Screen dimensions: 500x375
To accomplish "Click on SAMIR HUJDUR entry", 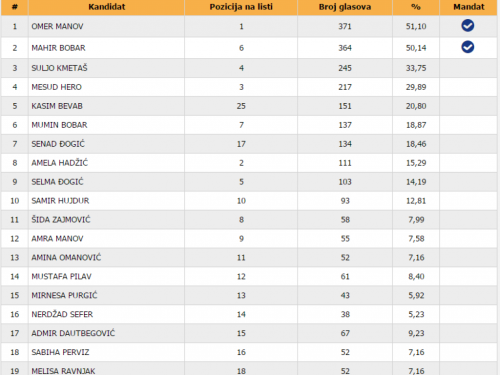I will pos(60,201).
